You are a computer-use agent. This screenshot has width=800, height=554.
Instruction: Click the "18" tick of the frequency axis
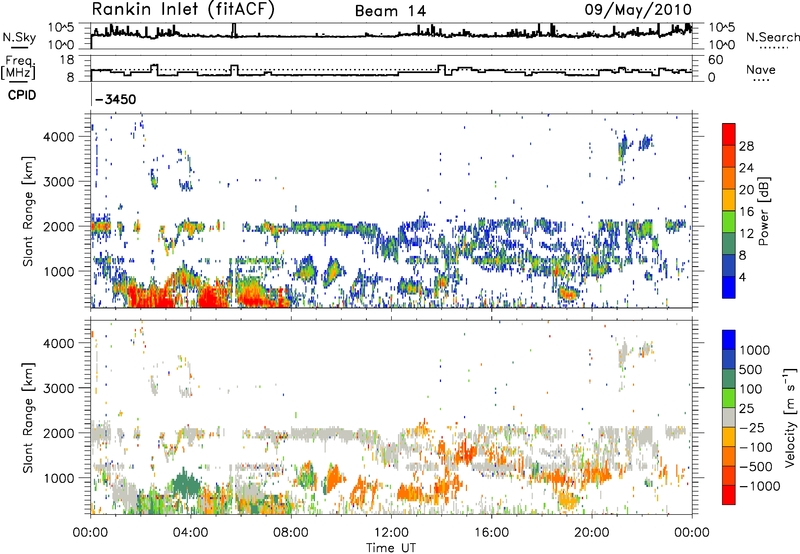tap(67, 60)
